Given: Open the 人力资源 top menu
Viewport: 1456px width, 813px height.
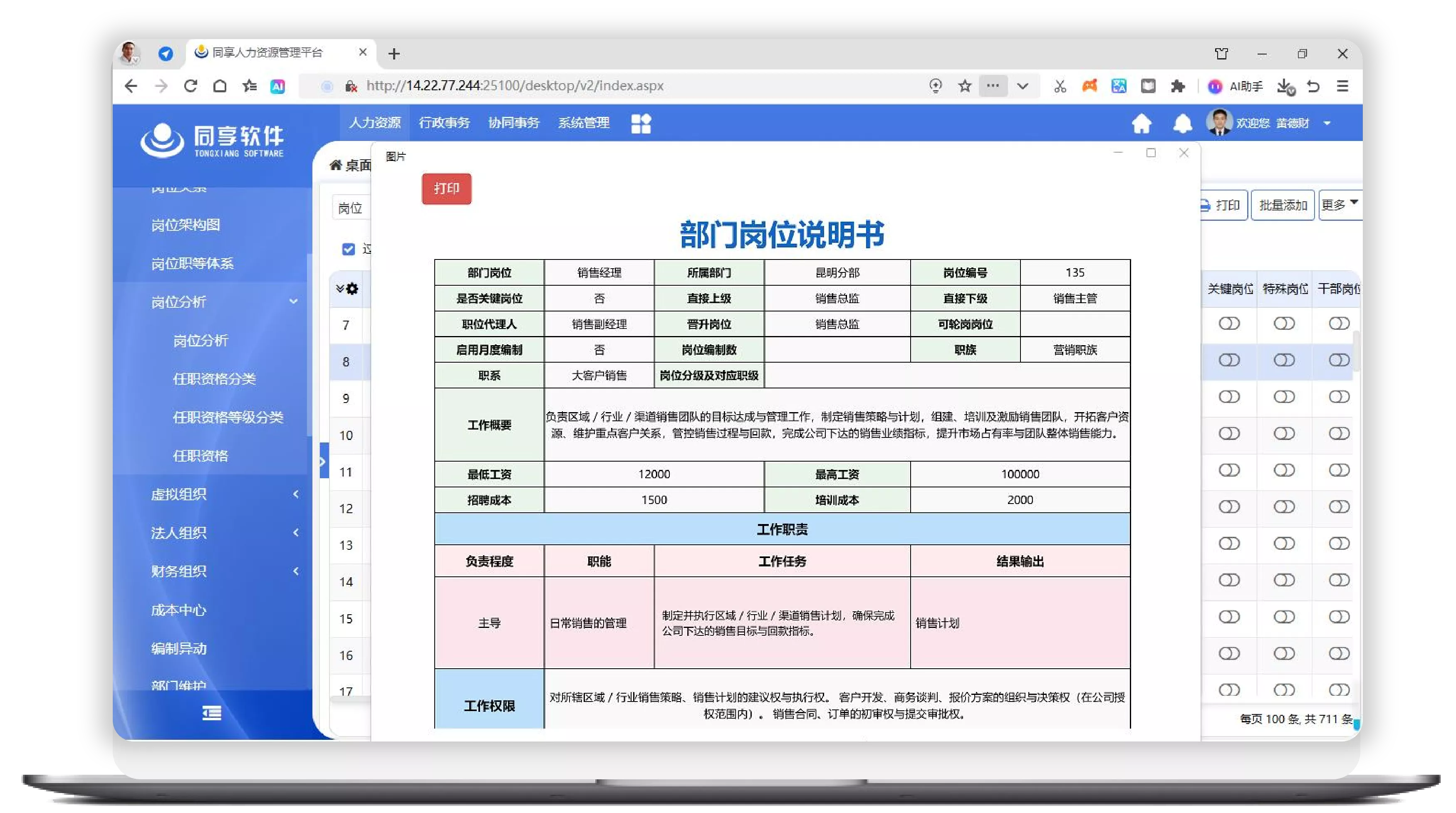Looking at the screenshot, I should [375, 123].
